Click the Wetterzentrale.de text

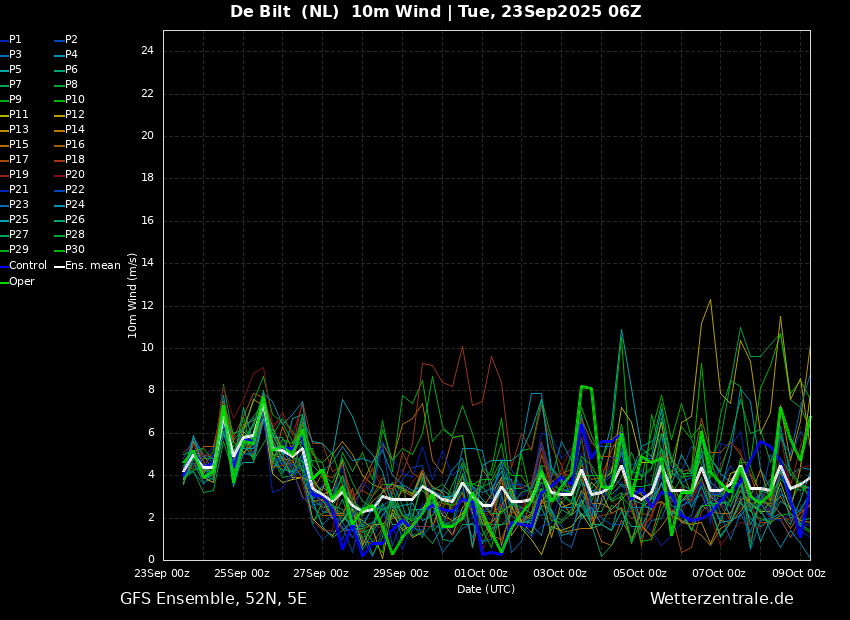coord(721,599)
